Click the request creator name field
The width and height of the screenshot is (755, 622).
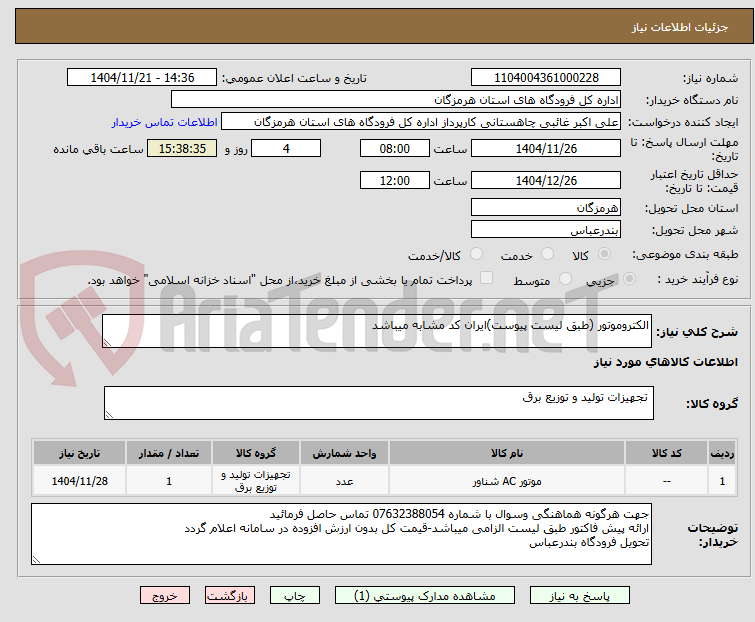[421, 122]
